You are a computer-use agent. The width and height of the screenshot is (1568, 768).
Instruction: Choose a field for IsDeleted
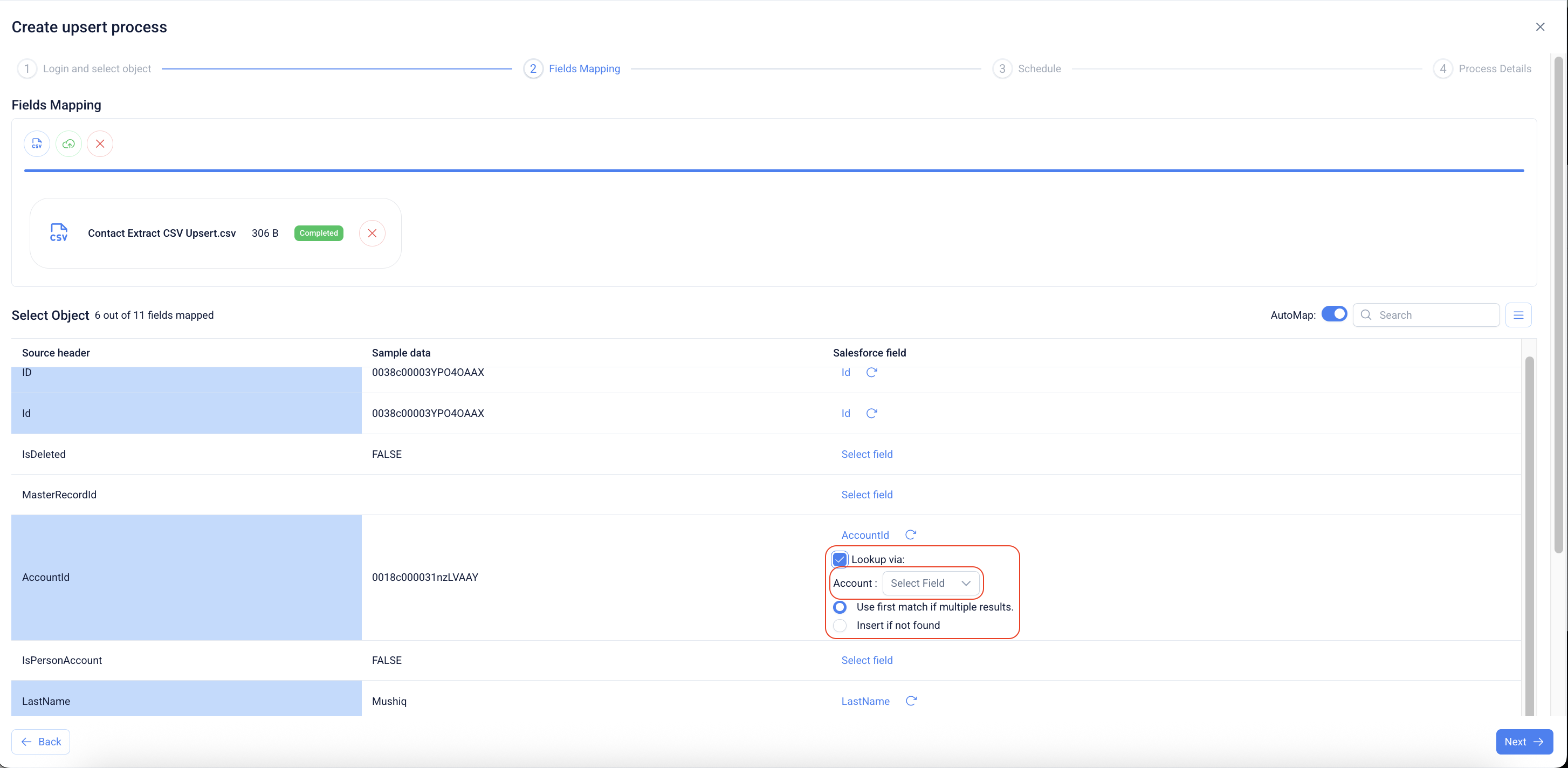coord(867,454)
